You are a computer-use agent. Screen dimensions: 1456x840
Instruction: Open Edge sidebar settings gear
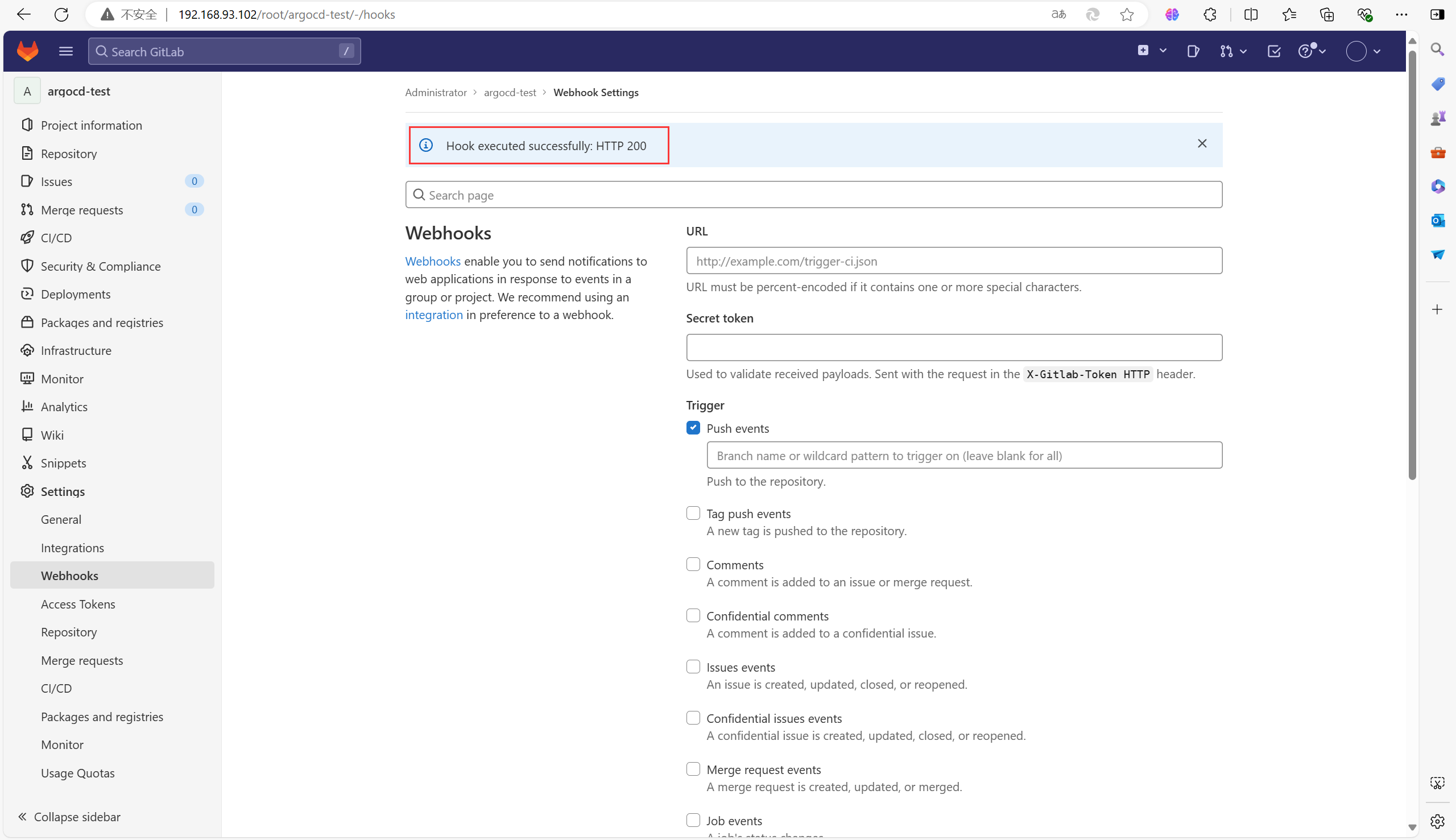[x=1437, y=821]
